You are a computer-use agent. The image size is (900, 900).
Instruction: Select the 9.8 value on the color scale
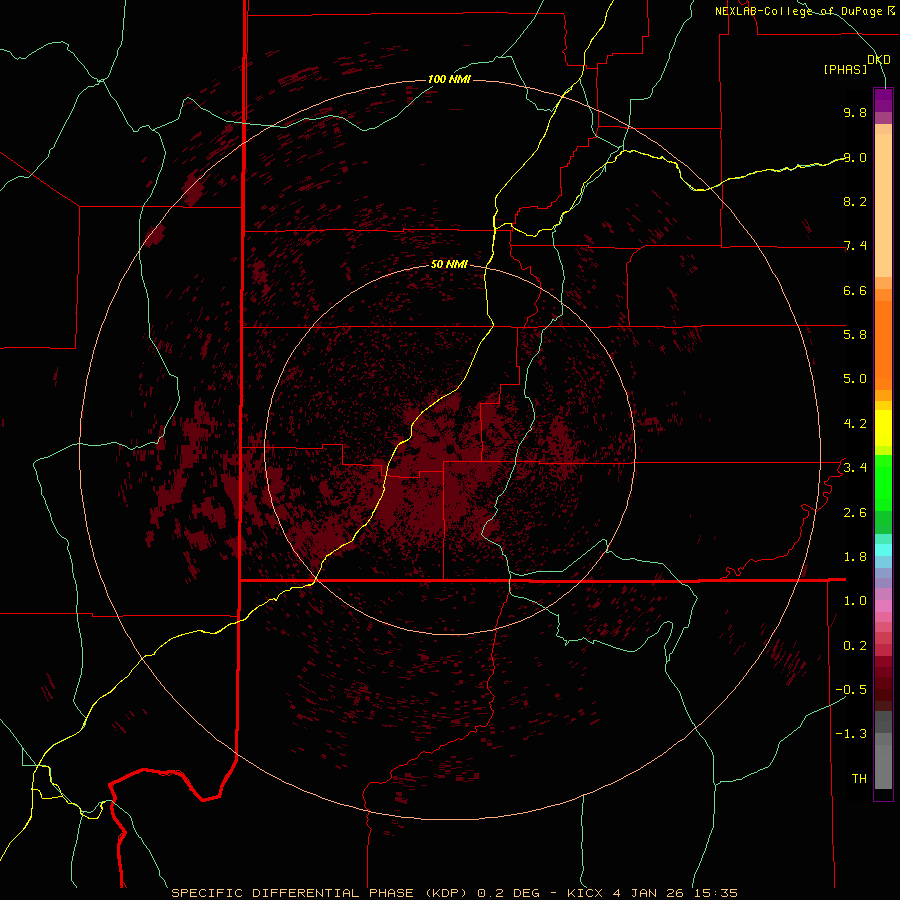point(855,112)
